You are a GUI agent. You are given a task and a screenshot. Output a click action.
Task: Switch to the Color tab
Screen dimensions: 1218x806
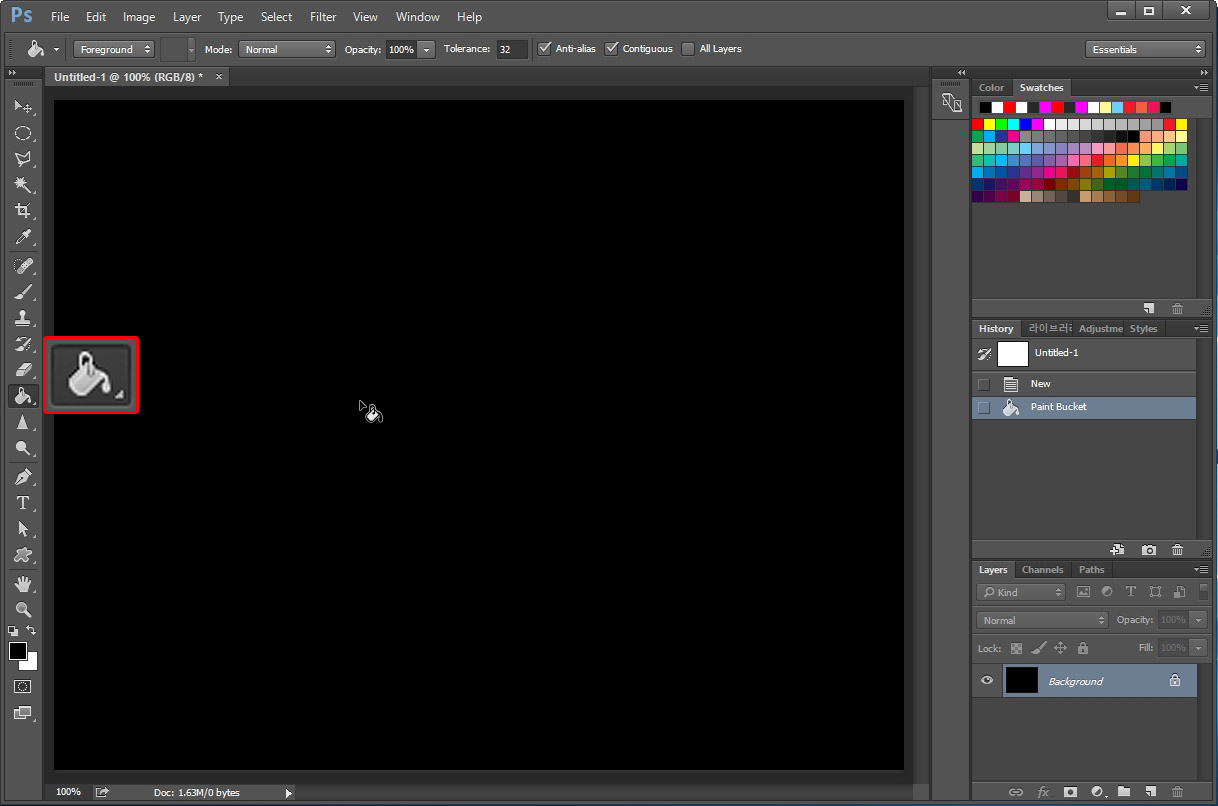click(991, 88)
